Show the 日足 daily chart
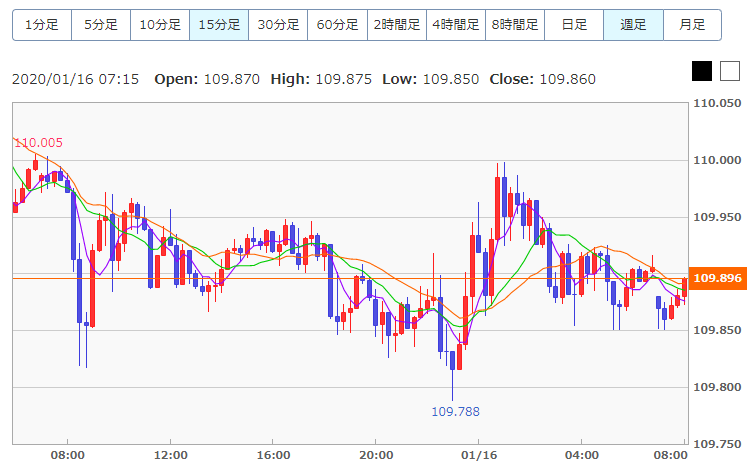This screenshot has height=466, width=752. (x=574, y=25)
